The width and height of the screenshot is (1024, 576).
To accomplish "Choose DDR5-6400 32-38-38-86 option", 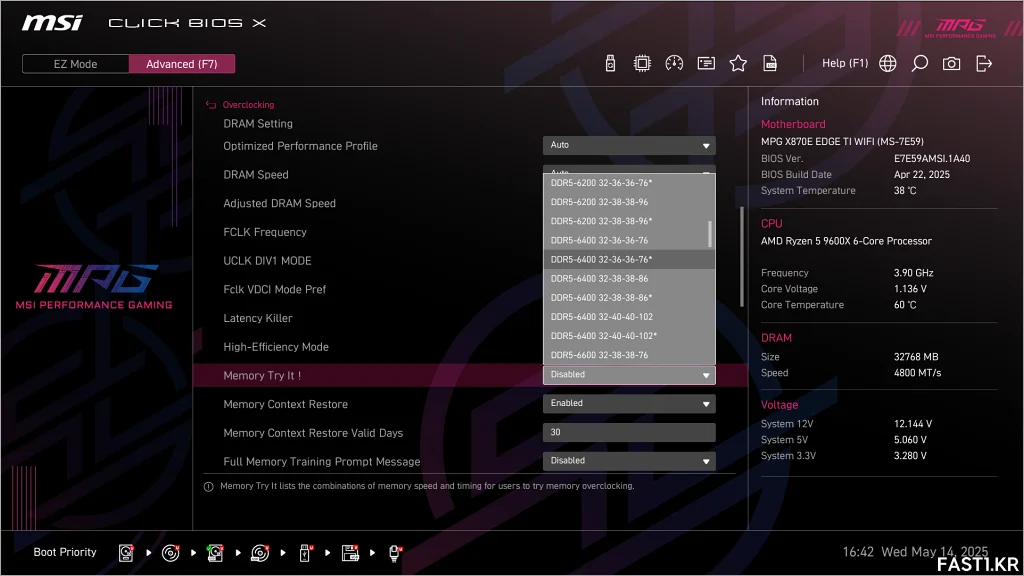I will pyautogui.click(x=629, y=278).
